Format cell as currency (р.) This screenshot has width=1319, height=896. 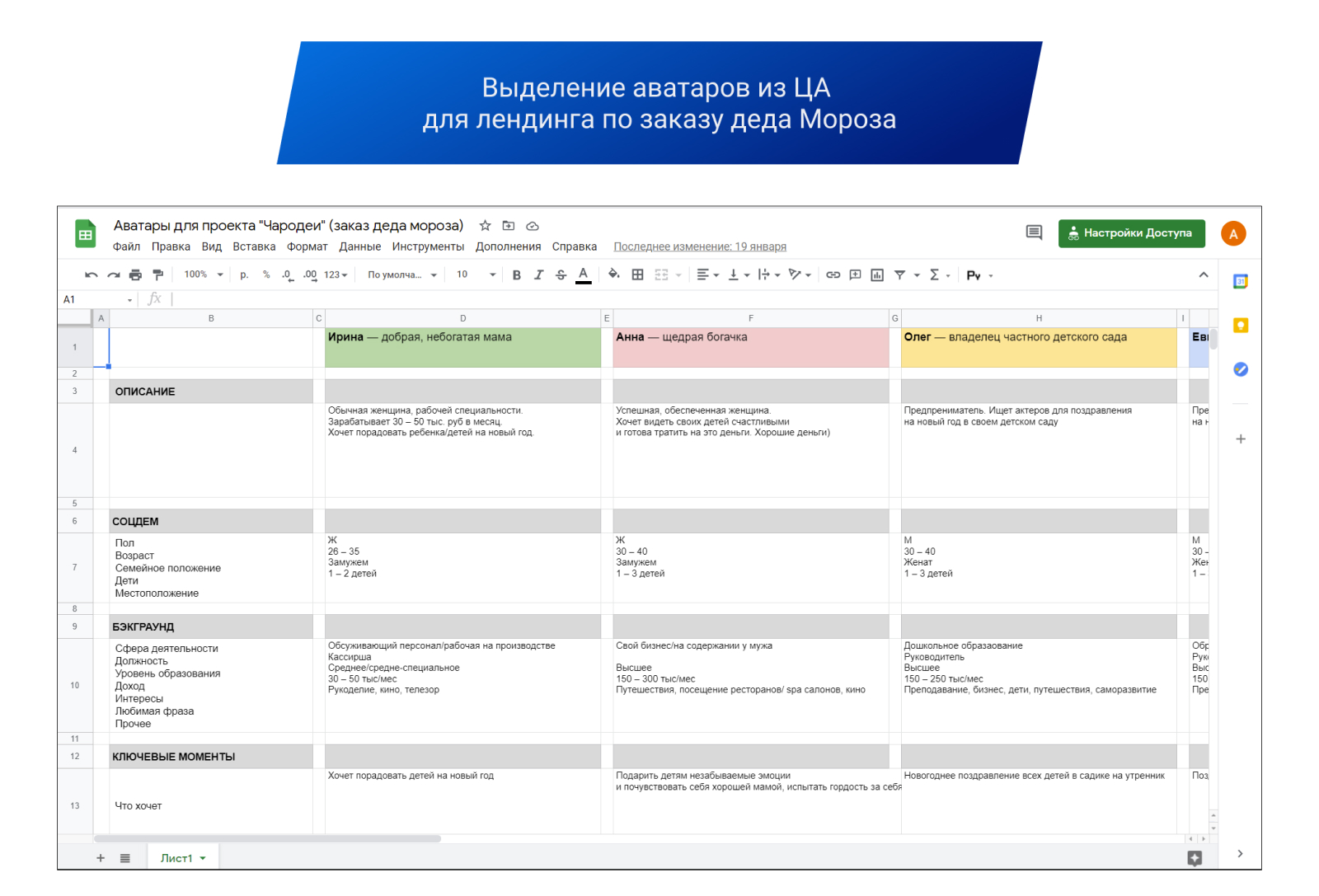[x=244, y=275]
